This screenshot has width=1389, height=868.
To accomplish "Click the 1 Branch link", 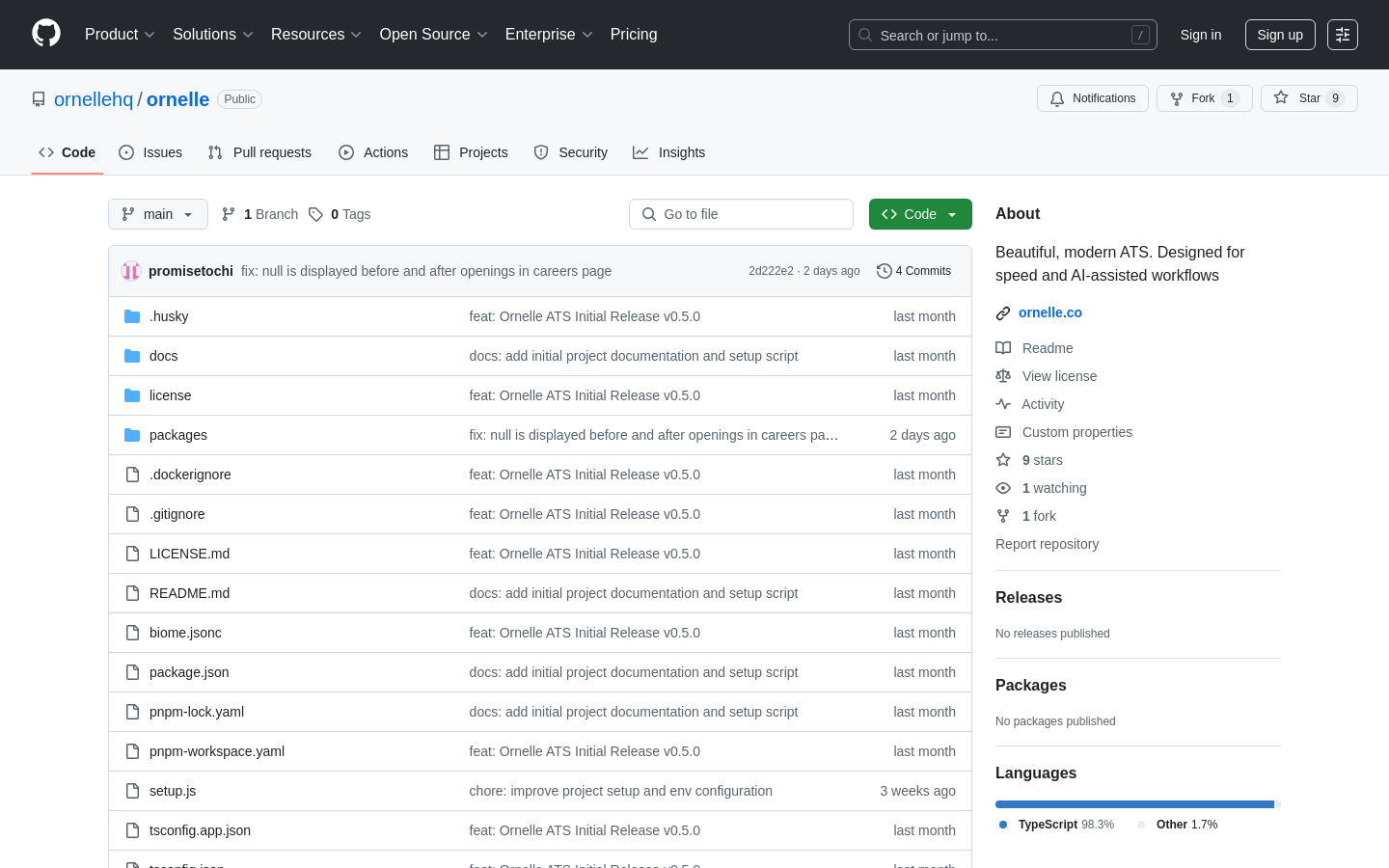I will (259, 214).
